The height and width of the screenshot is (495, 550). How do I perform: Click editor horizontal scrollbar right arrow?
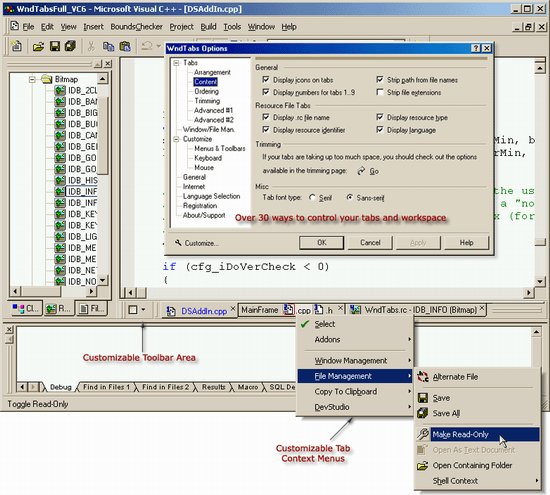point(529,293)
